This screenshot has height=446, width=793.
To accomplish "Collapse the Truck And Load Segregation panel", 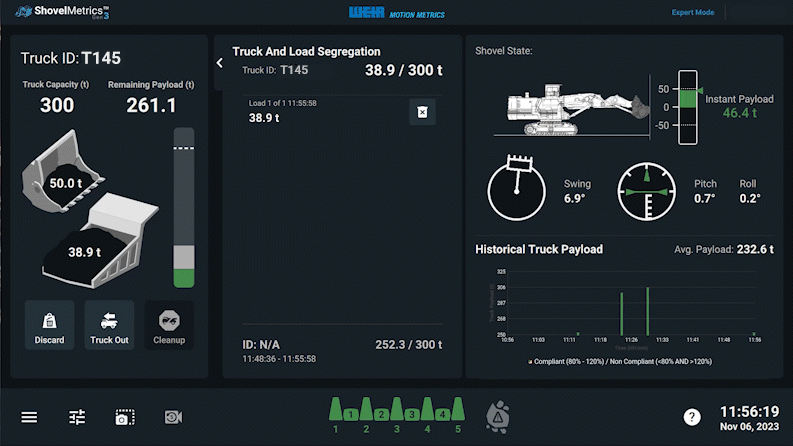I will [x=220, y=62].
